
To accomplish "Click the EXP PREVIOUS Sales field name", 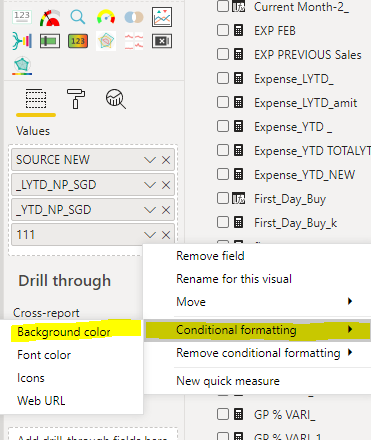I will click(x=308, y=55).
